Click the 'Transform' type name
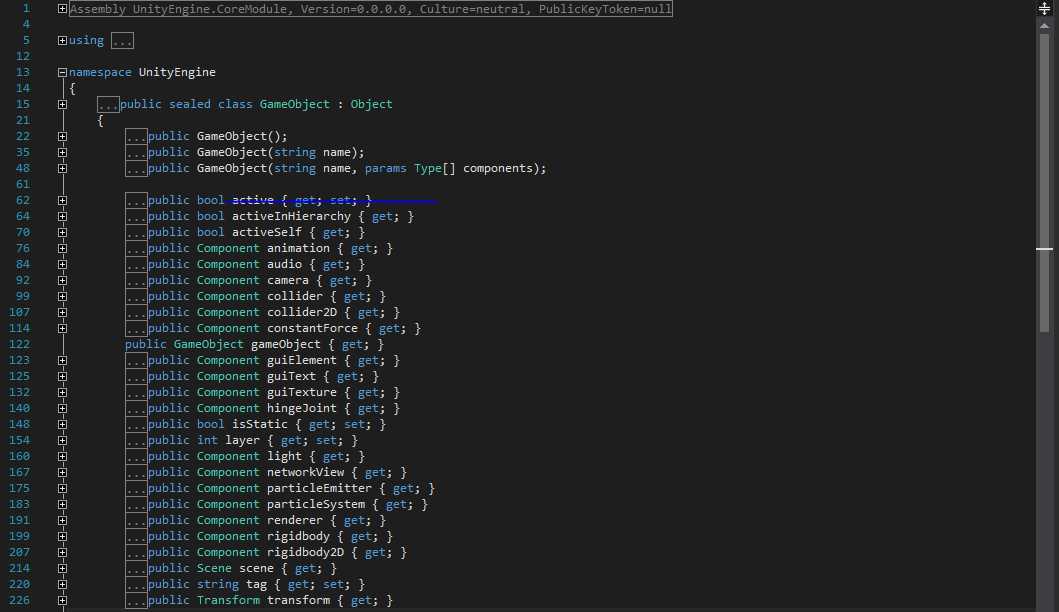 pyautogui.click(x=228, y=601)
